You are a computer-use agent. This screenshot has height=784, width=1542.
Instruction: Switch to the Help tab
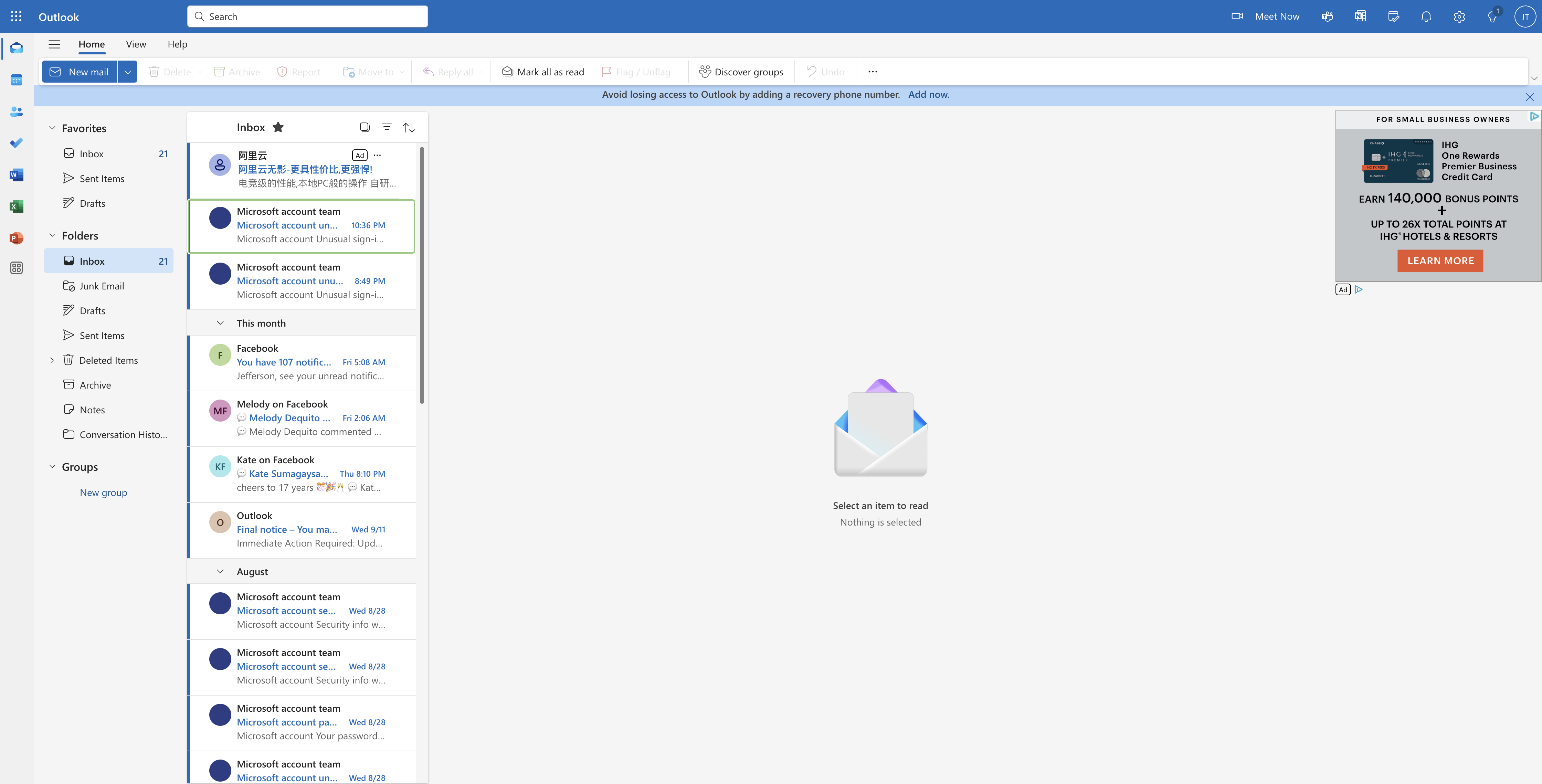(x=177, y=44)
